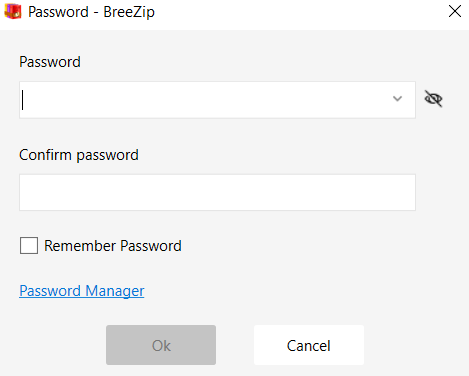The height and width of the screenshot is (376, 469).
Task: Tick the box beside Remember Password
Action: 29,246
